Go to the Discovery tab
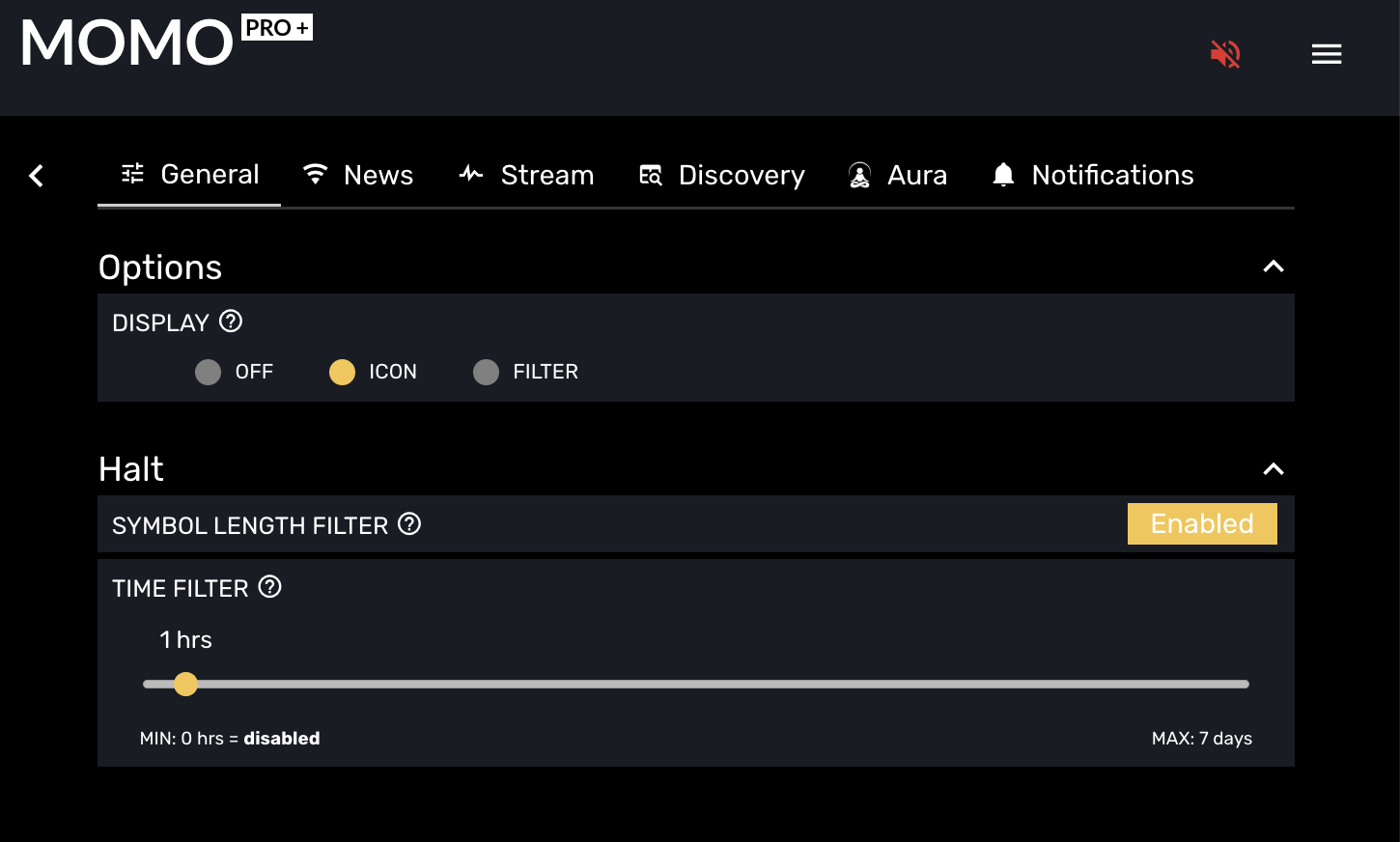This screenshot has width=1400, height=842. coord(721,175)
